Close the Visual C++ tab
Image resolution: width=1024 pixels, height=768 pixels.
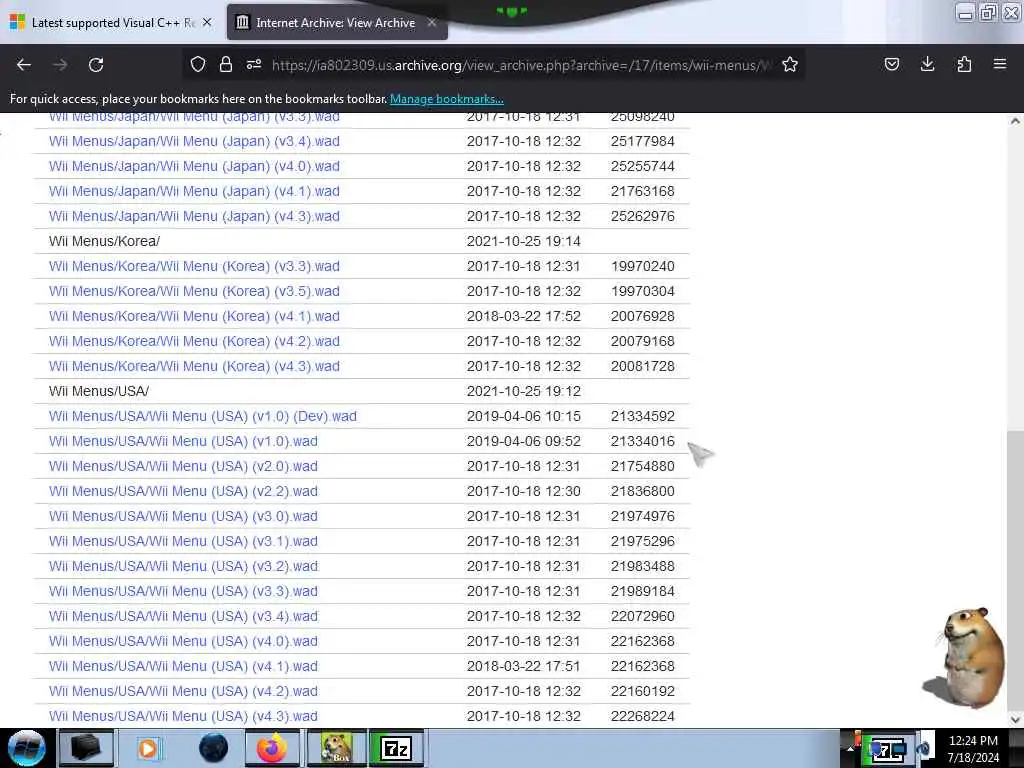[x=207, y=23]
